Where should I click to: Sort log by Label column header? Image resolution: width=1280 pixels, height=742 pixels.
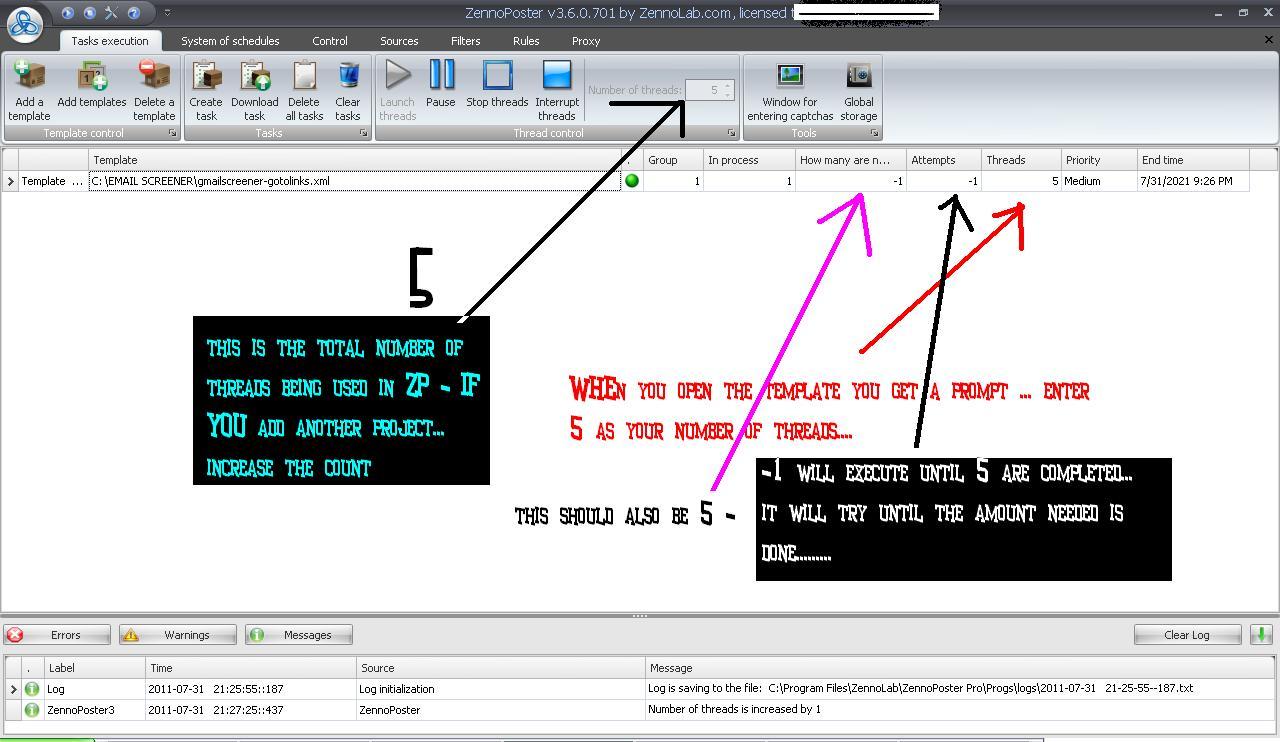95,668
